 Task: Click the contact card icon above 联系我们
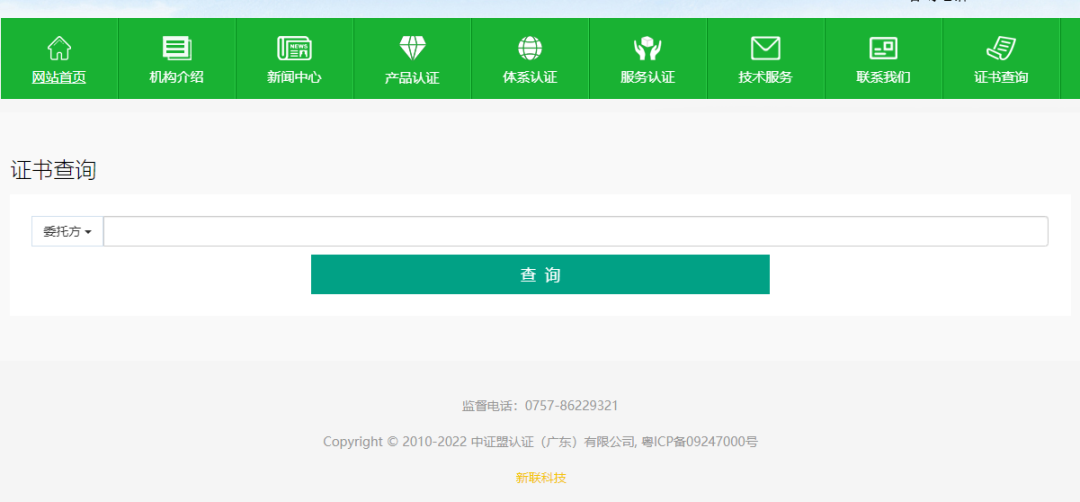tap(883, 47)
